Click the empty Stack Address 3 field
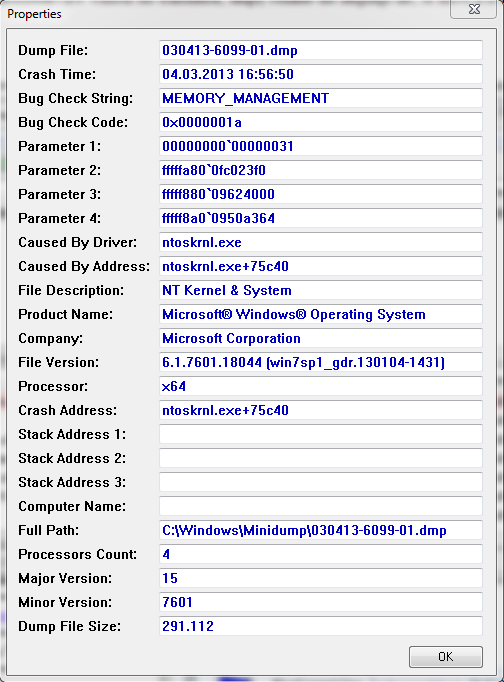Viewport: 504px width, 682px height. point(321,482)
